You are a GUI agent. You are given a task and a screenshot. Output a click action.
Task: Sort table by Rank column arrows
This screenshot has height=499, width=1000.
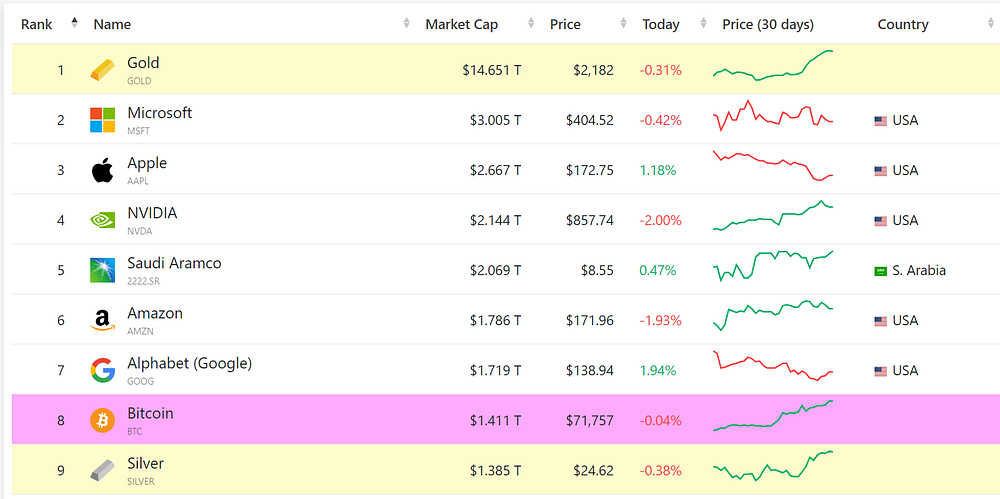(75, 23)
